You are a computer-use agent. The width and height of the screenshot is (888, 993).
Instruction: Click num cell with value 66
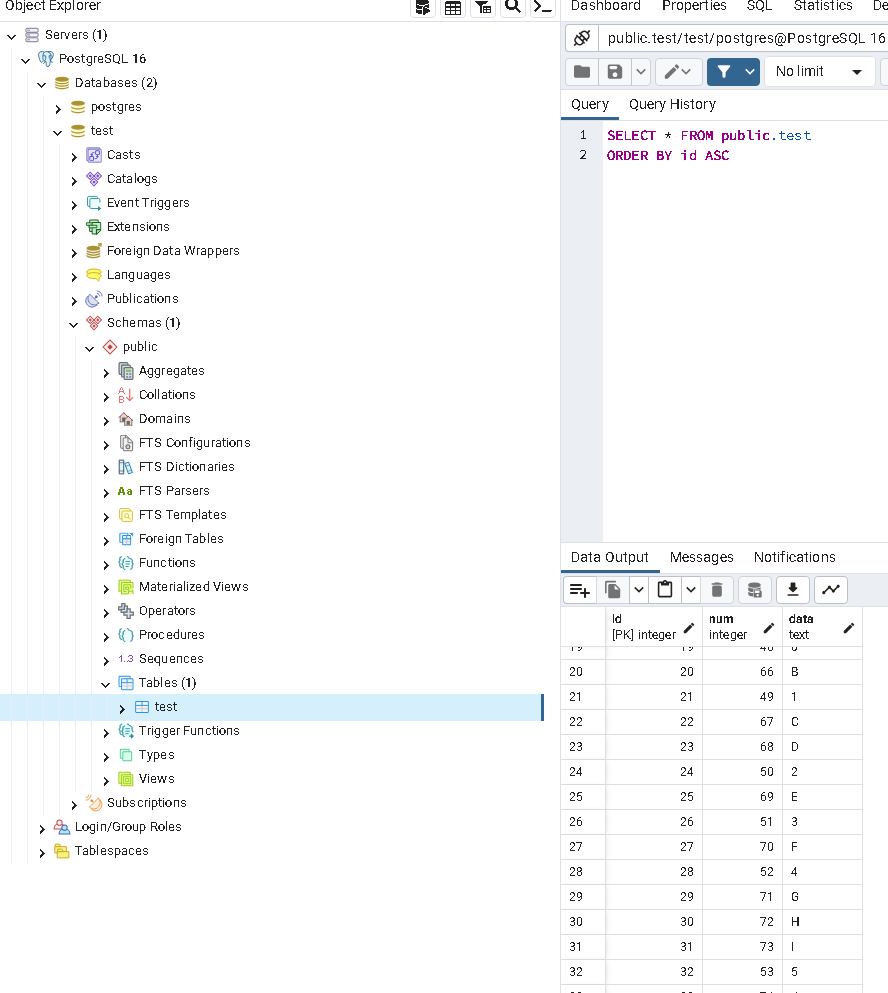(742, 672)
